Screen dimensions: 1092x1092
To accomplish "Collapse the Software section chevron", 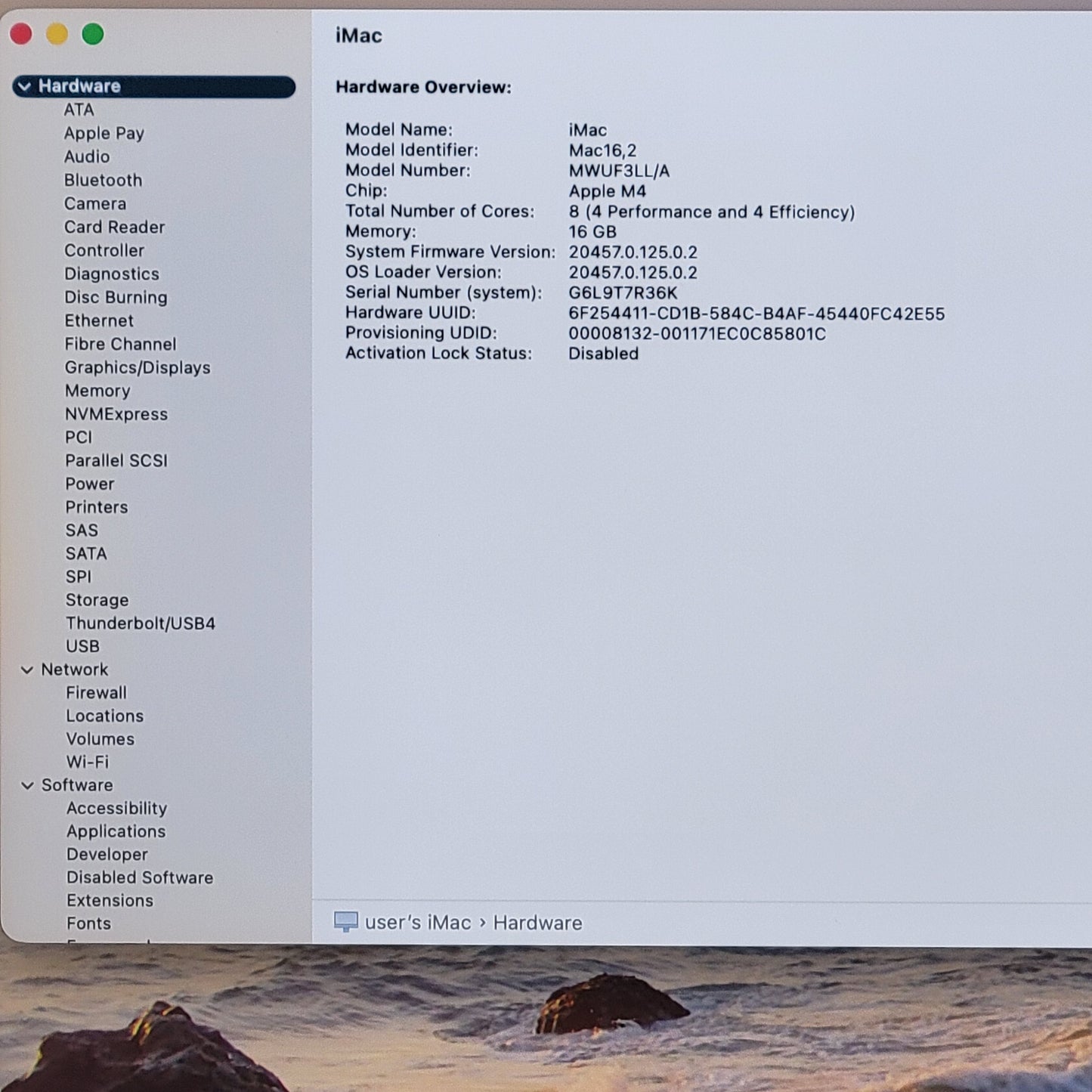I will tap(27, 785).
